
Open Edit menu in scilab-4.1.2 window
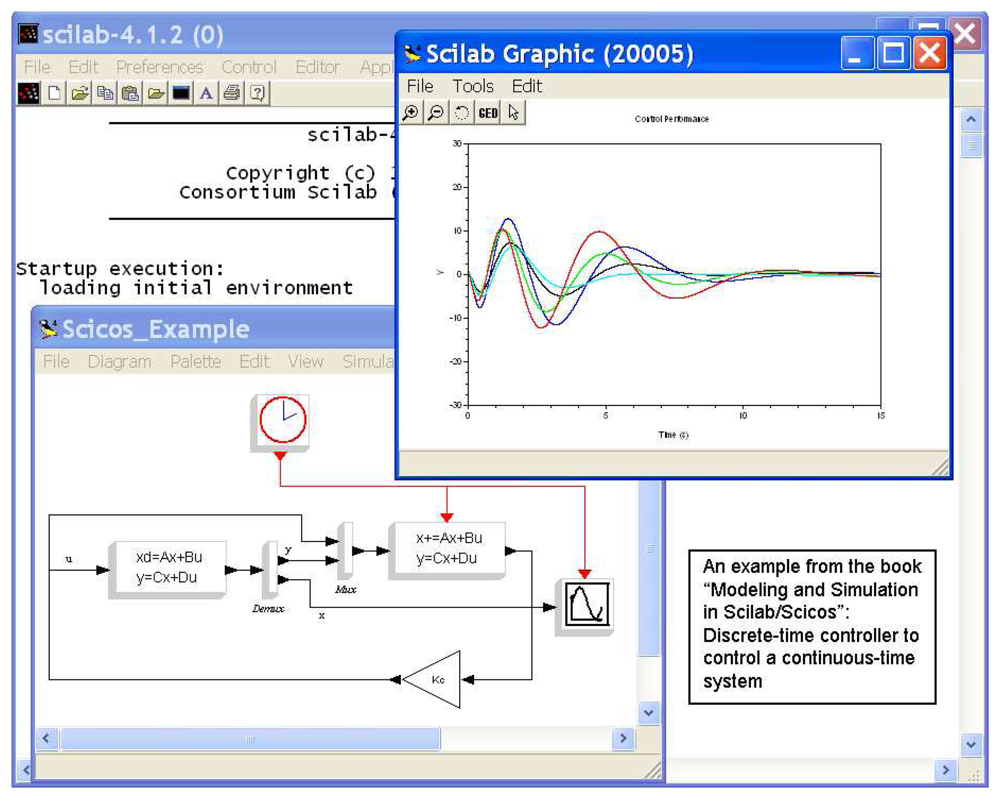[84, 67]
